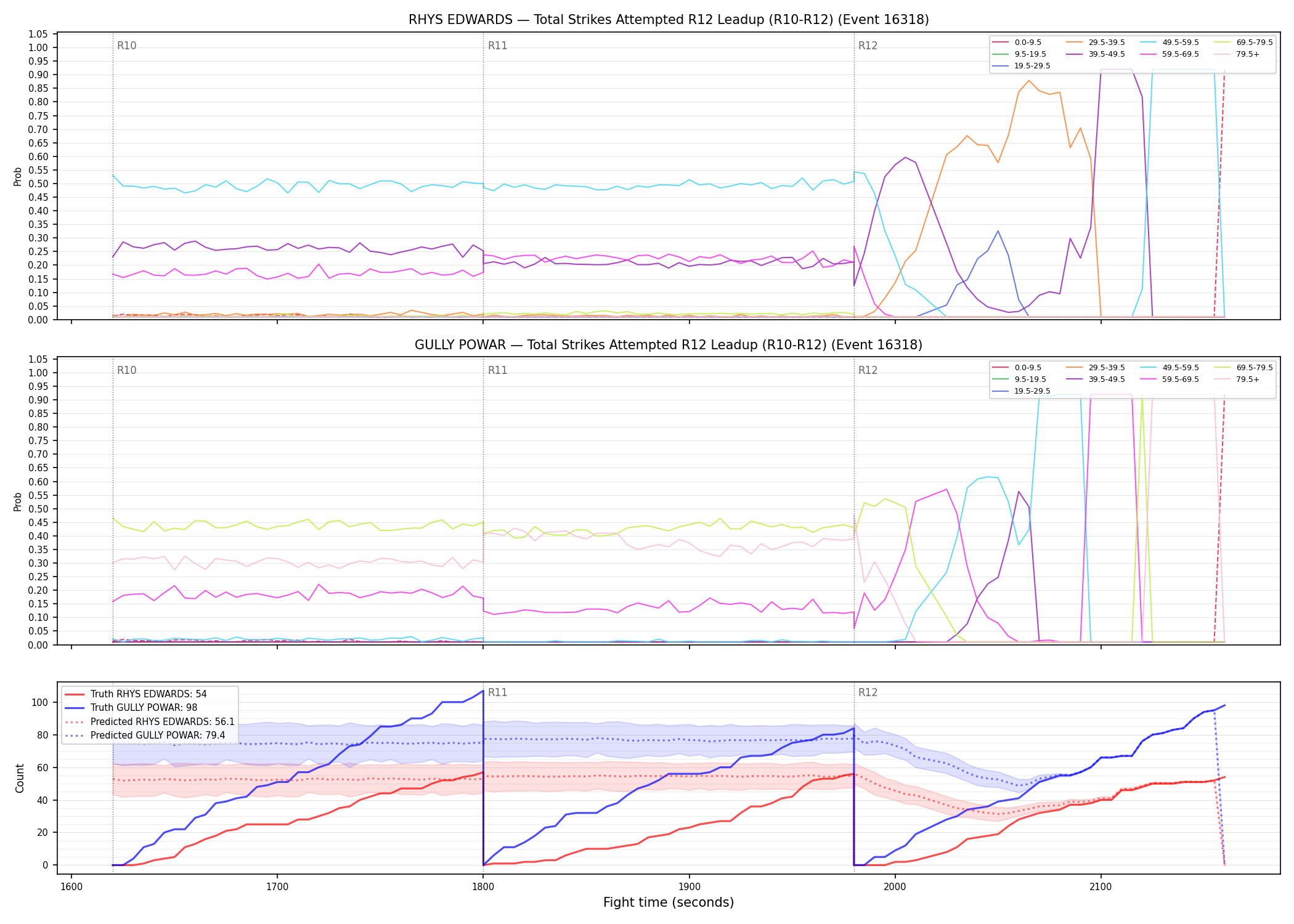This screenshot has height=924, width=1294.
Task: Select the R12 round label in Gully Powar chart
Action: 868,370
